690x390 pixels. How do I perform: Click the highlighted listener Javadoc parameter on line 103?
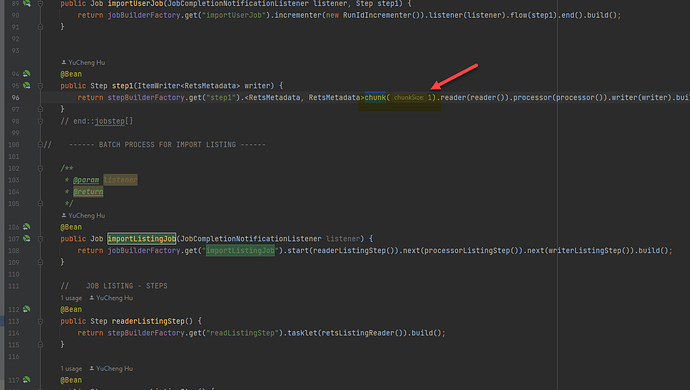120,180
